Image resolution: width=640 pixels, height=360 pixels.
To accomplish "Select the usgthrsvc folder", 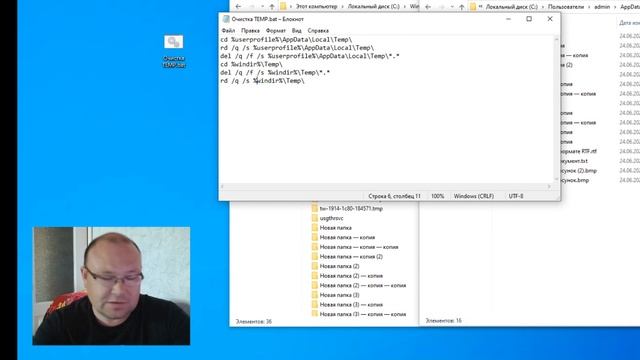I will [x=331, y=218].
